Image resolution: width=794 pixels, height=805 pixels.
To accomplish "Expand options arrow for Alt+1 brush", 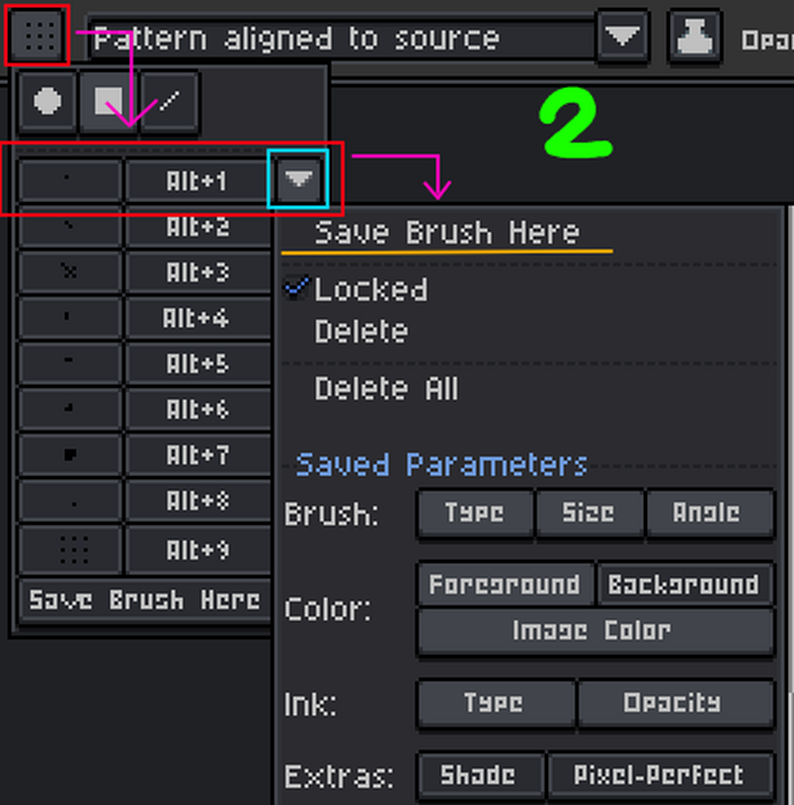I will coord(298,180).
